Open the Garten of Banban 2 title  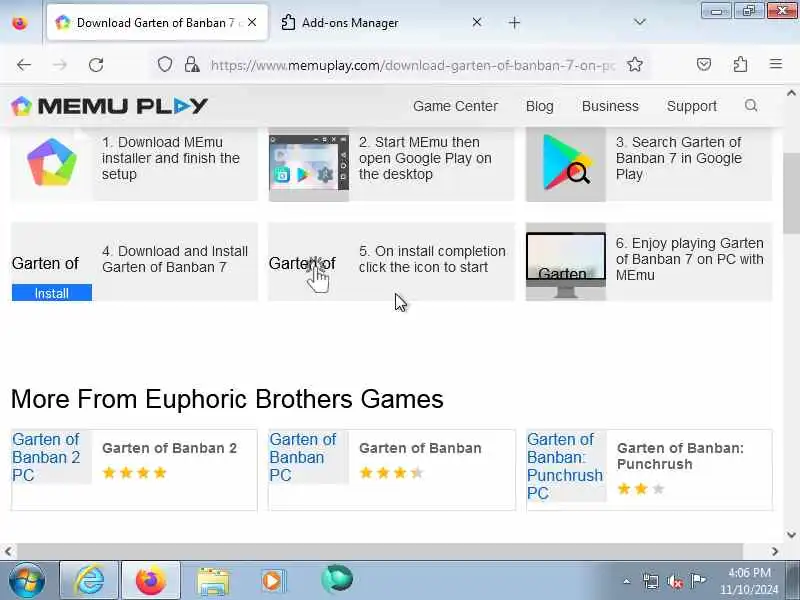[x=169, y=448]
